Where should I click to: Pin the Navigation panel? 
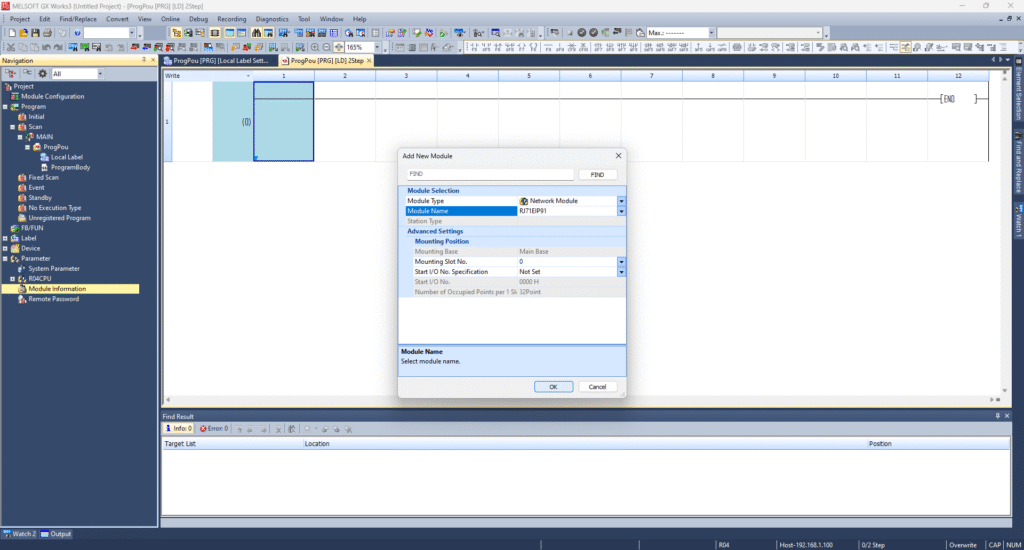144,60
